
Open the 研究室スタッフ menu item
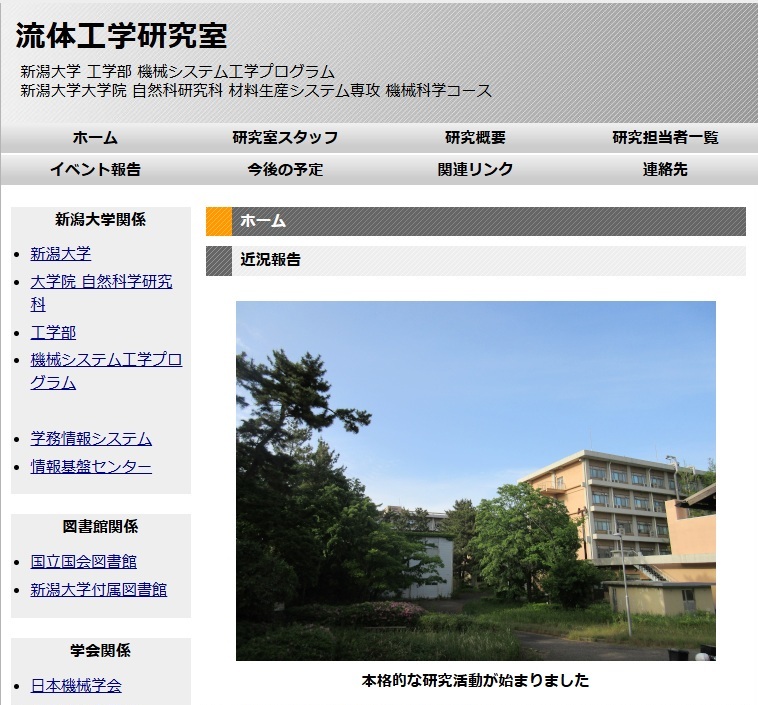pos(285,138)
